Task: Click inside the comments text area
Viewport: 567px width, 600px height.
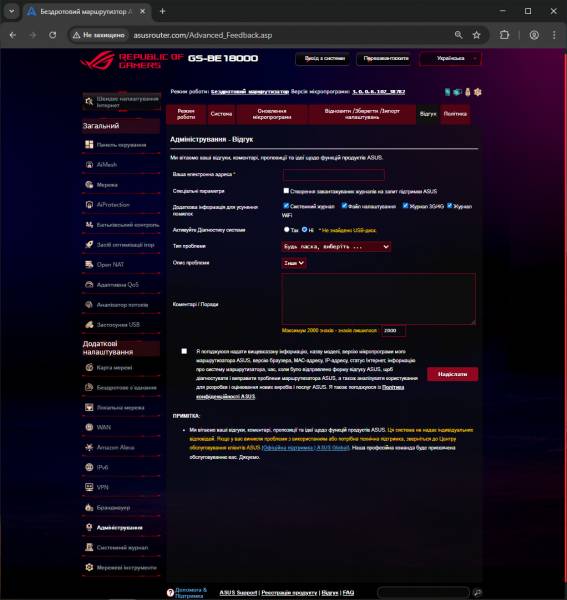Action: click(378, 298)
